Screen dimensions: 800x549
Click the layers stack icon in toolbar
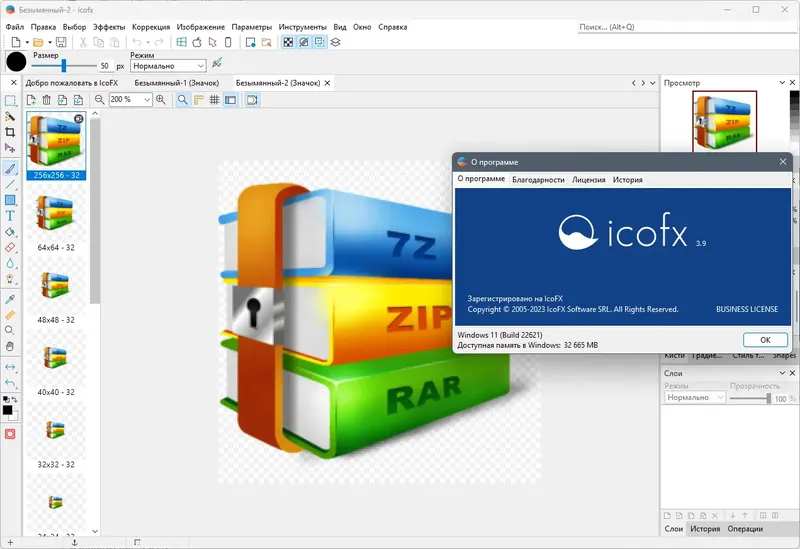[335, 42]
